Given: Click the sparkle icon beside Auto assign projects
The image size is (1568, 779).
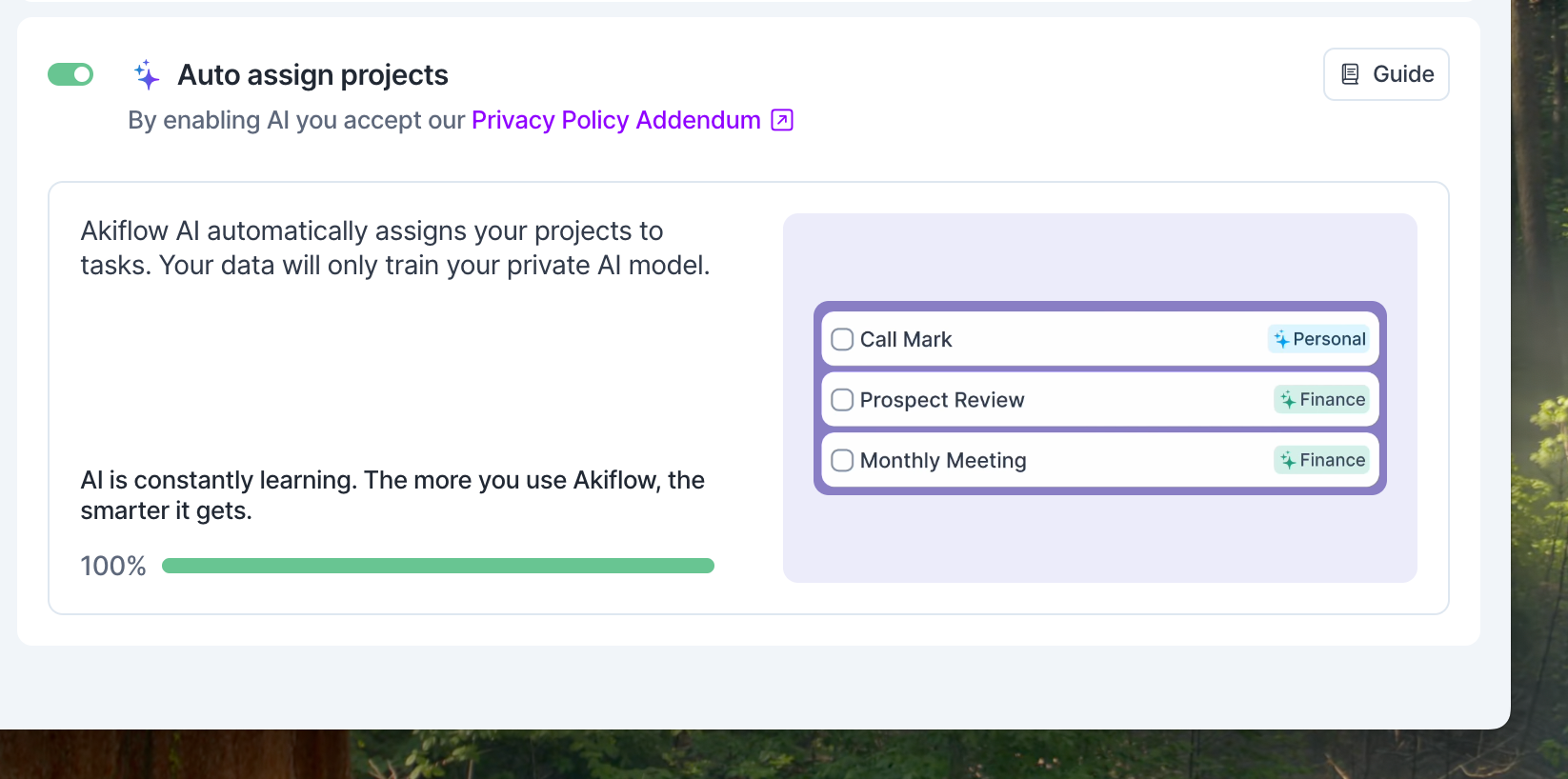Looking at the screenshot, I should pos(146,74).
